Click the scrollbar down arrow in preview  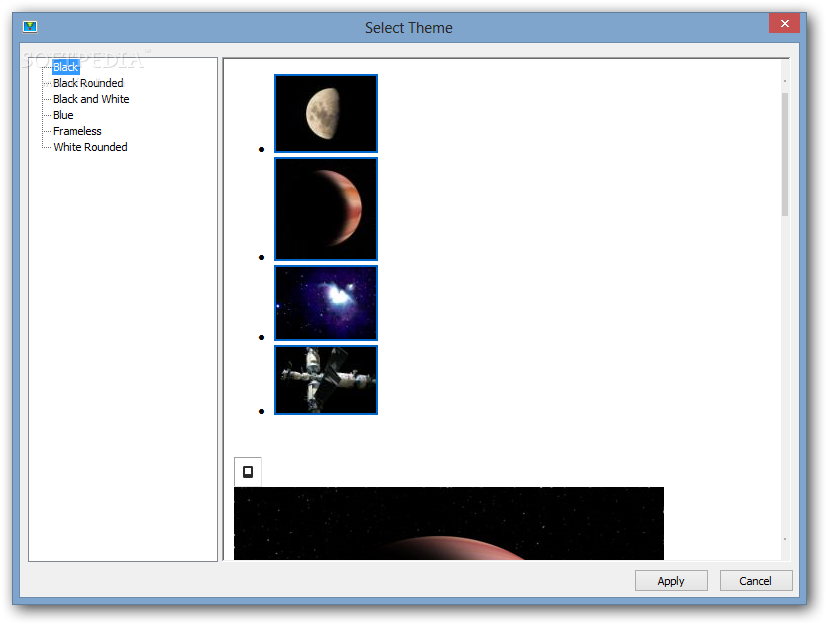(785, 539)
